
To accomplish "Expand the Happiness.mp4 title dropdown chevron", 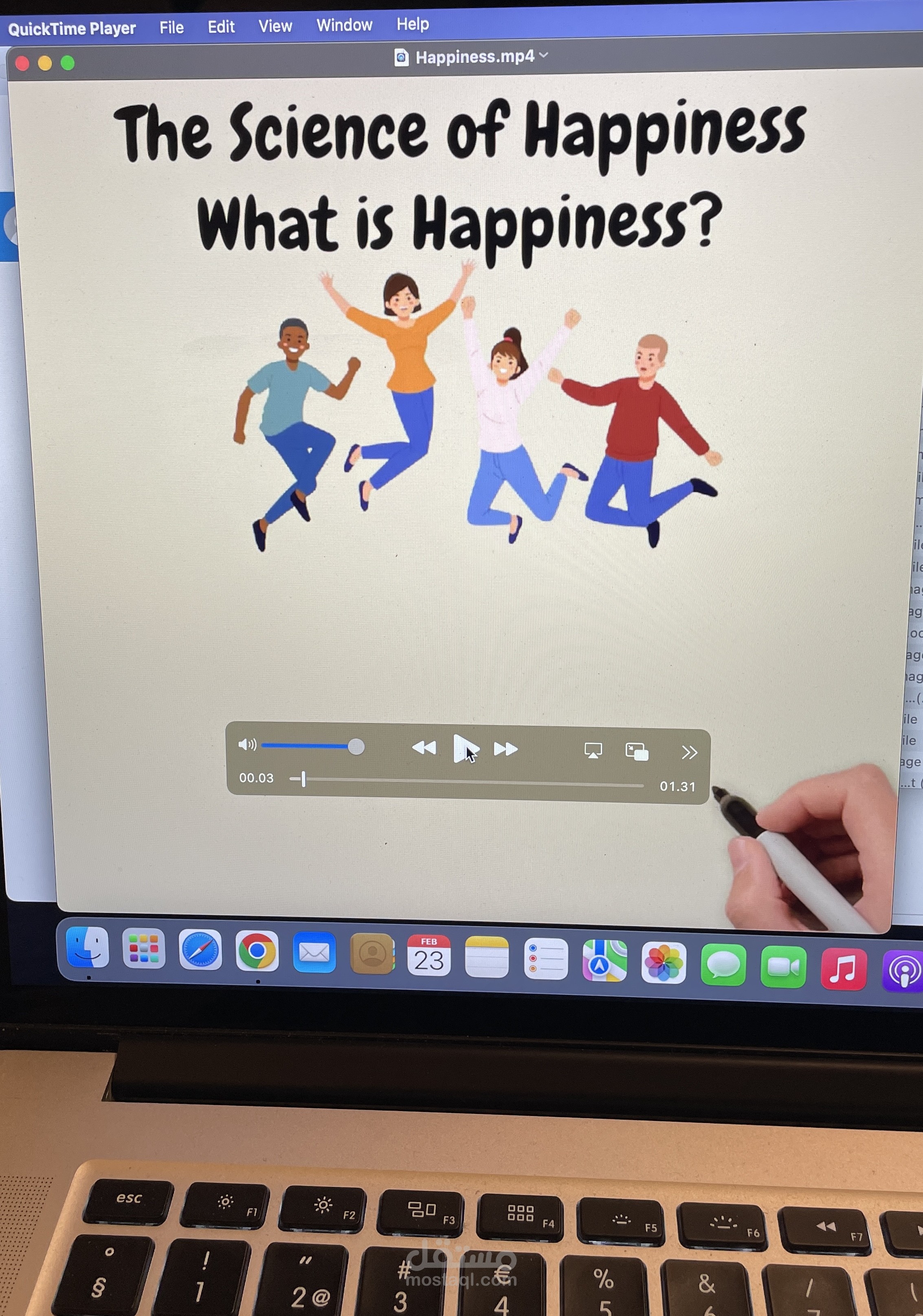I will click(544, 55).
